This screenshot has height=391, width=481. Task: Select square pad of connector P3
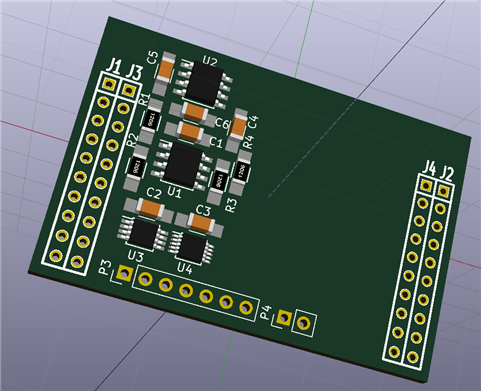point(124,274)
